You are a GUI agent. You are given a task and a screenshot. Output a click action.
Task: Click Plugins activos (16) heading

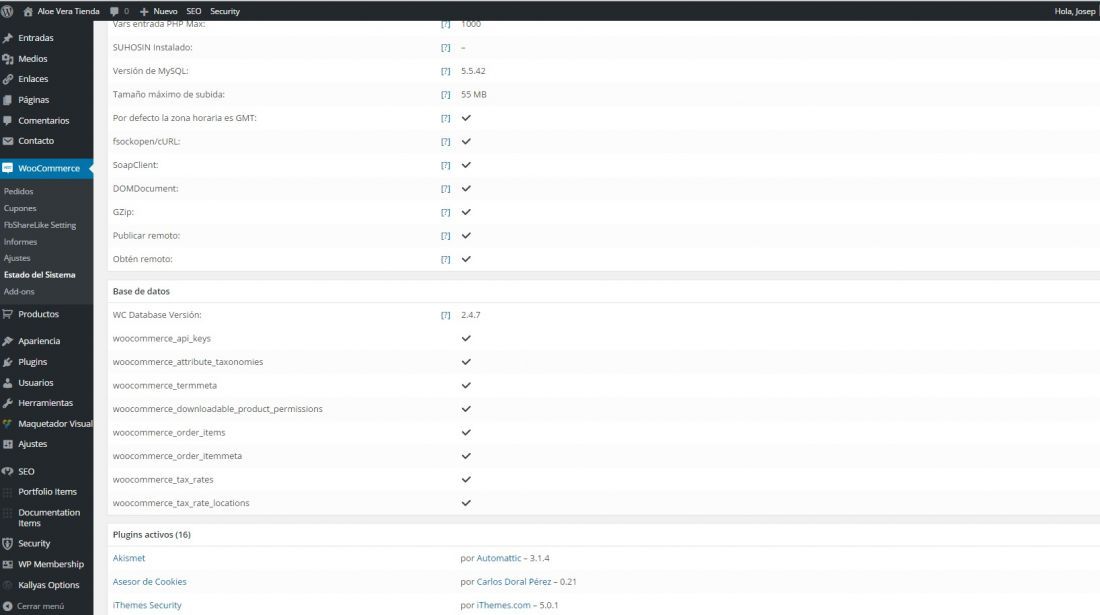tap(152, 534)
